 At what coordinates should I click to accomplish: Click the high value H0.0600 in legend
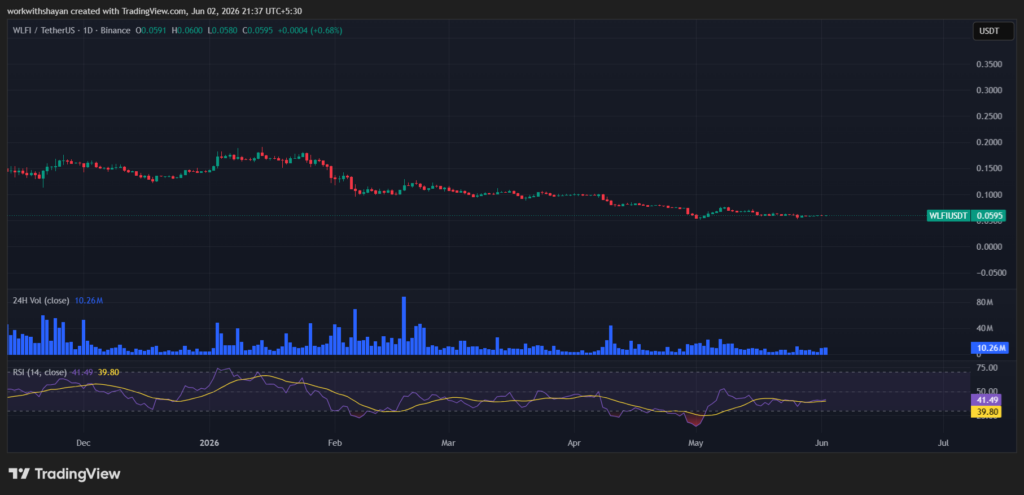pos(186,30)
